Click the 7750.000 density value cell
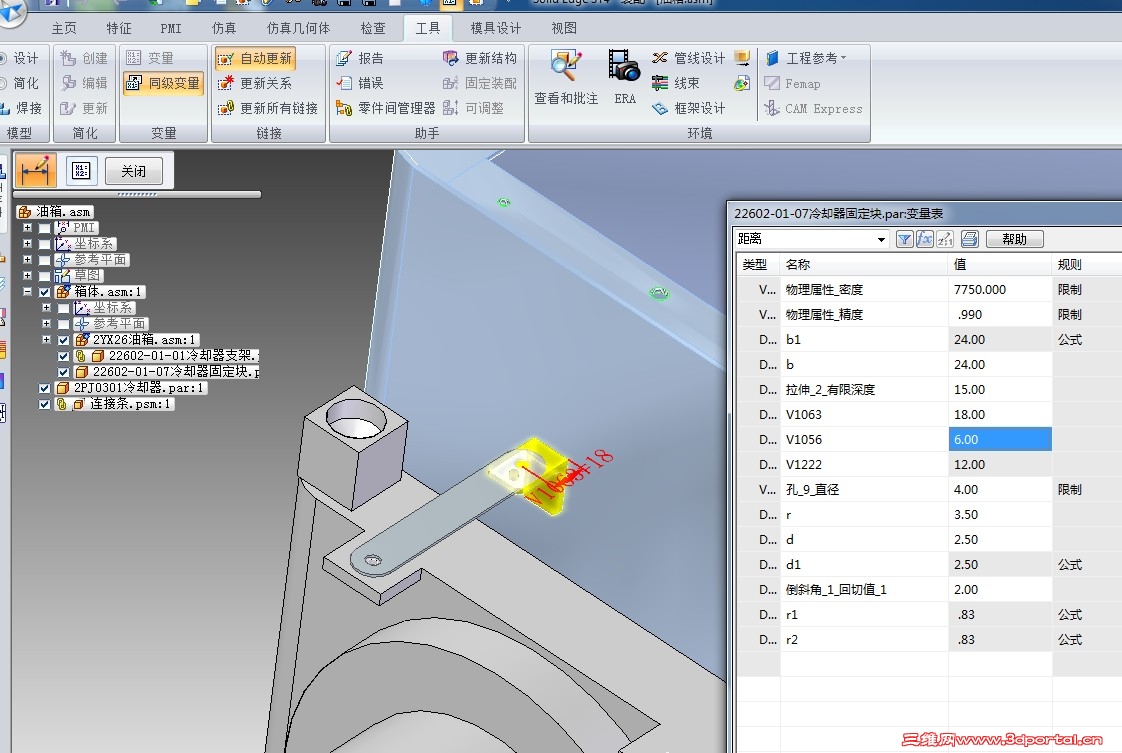The height and width of the screenshot is (753, 1122). (1000, 289)
